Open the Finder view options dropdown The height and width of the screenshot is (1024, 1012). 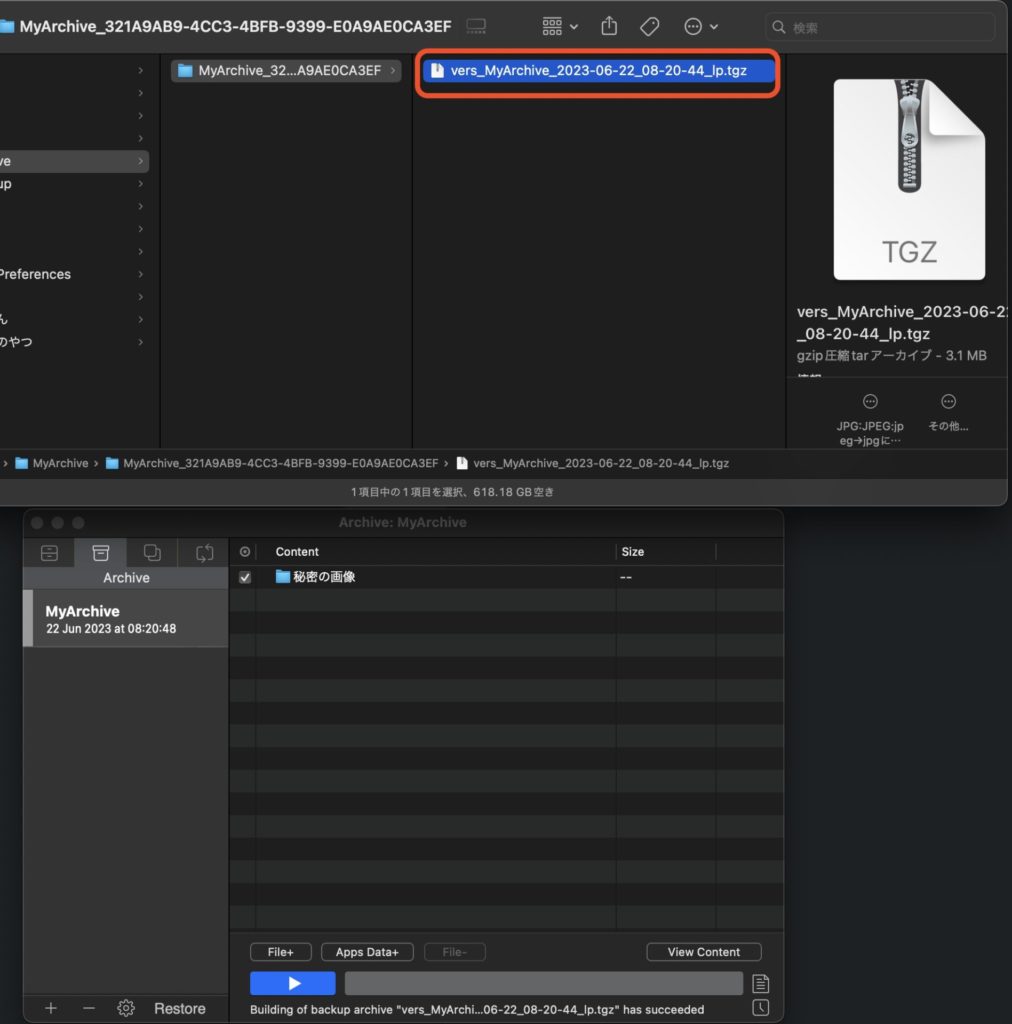click(x=558, y=26)
